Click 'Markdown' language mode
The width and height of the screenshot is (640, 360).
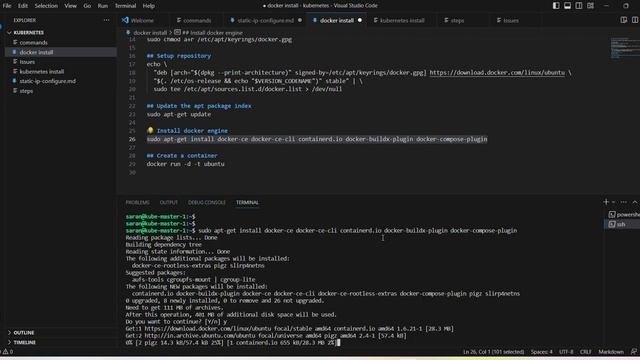pos(611,351)
